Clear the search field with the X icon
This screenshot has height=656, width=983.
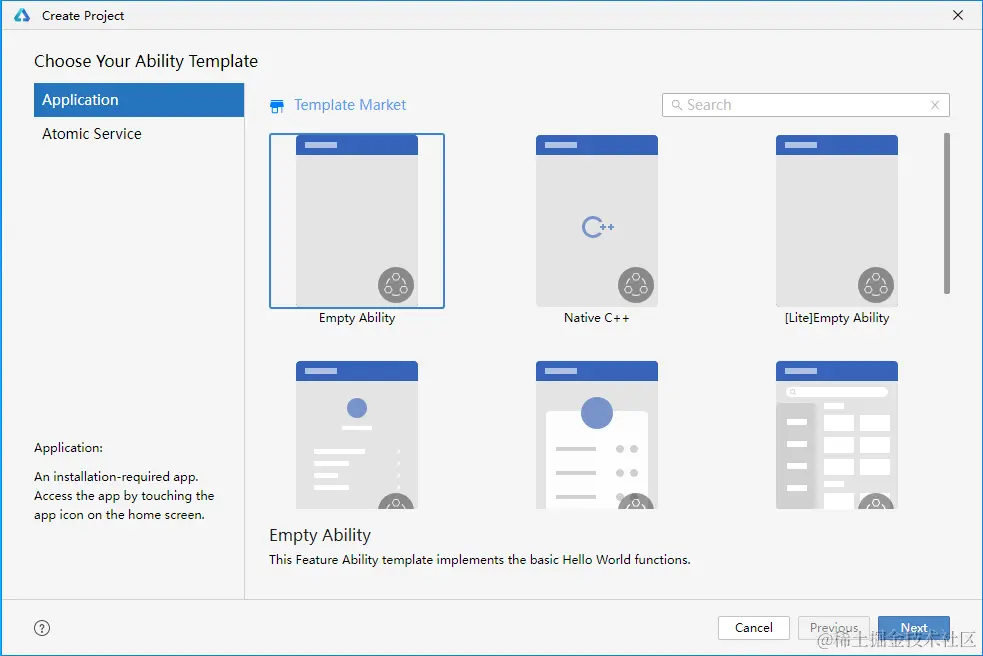(935, 105)
